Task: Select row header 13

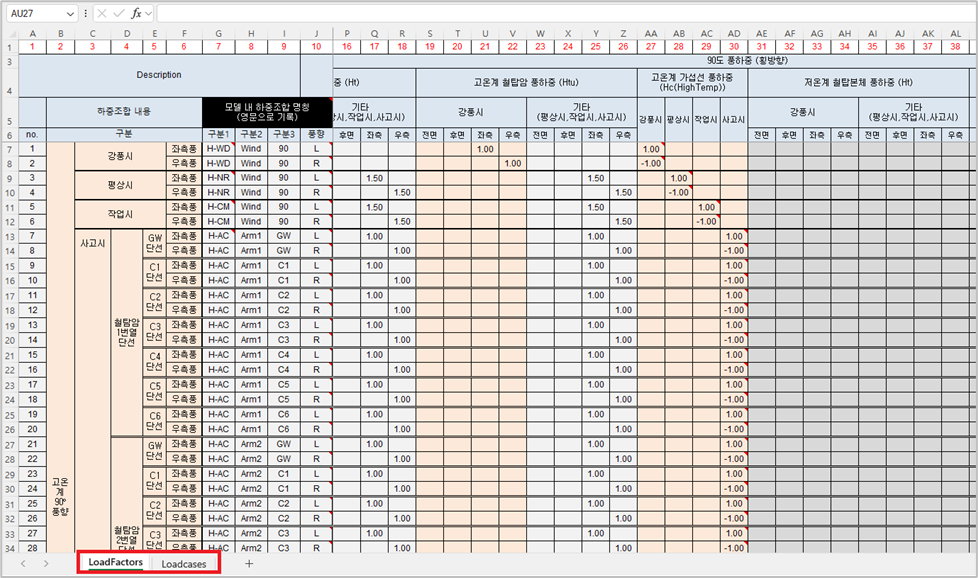Action: click(9, 236)
